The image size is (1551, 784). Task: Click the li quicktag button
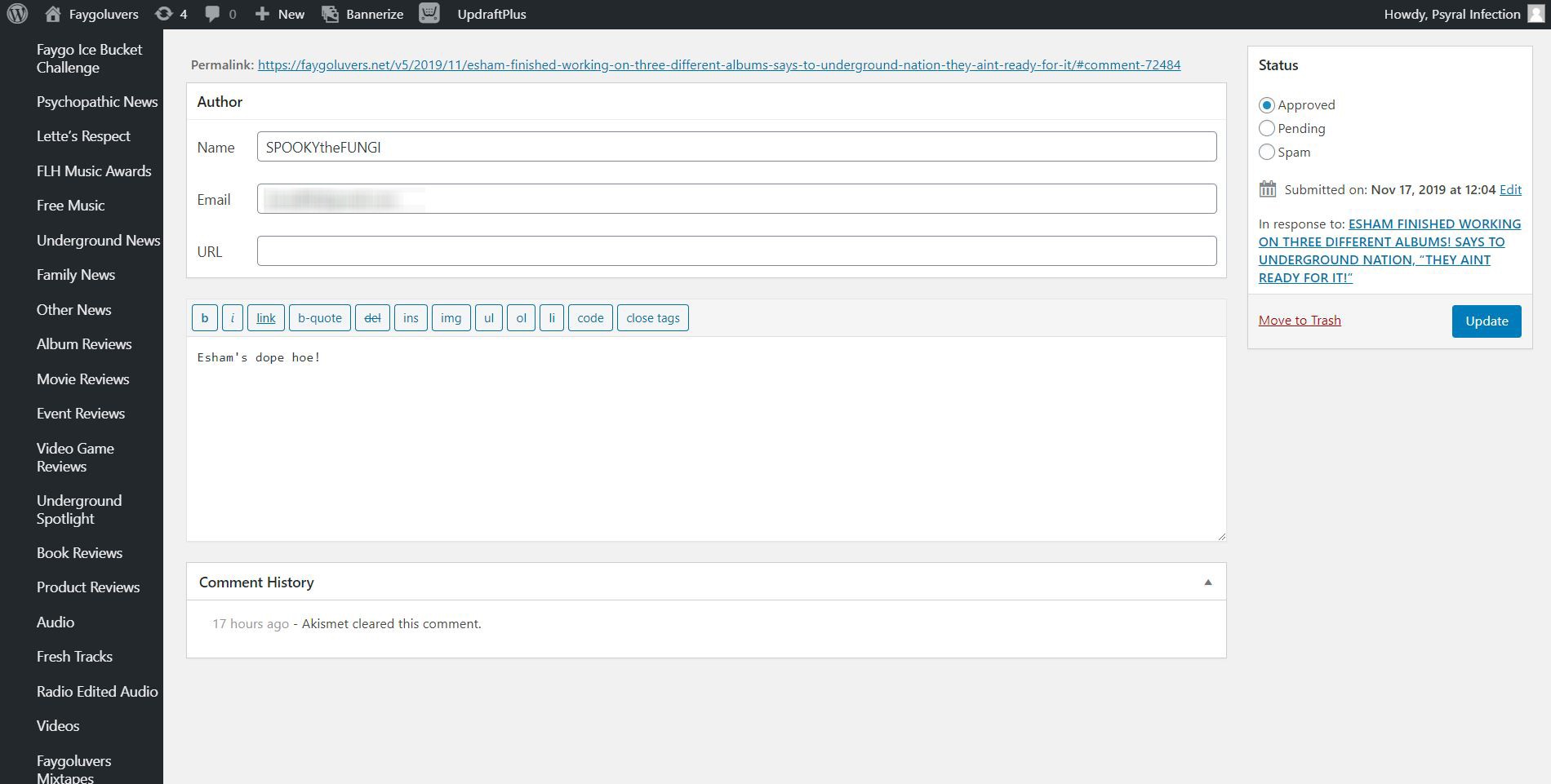(x=552, y=318)
